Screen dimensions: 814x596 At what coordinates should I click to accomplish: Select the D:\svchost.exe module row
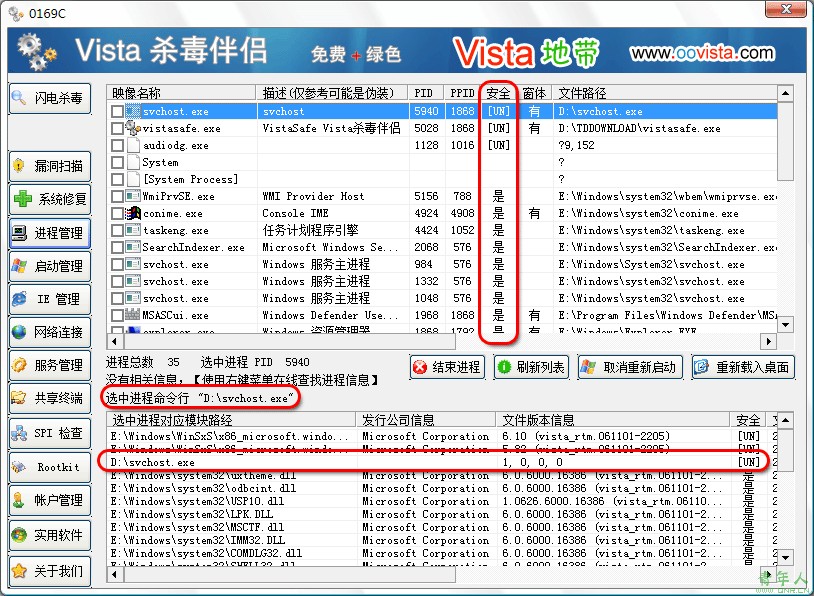click(442, 462)
